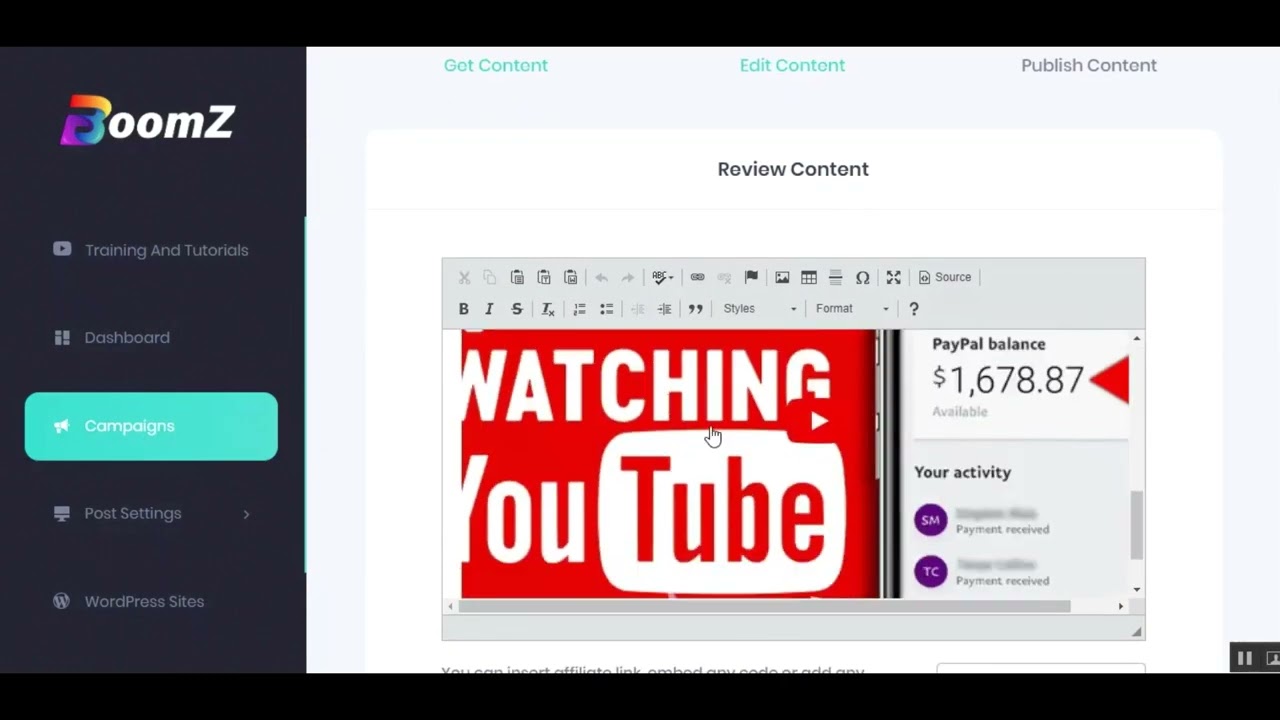Open the Format dropdown
Image resolution: width=1280 pixels, height=720 pixels.
[852, 309]
